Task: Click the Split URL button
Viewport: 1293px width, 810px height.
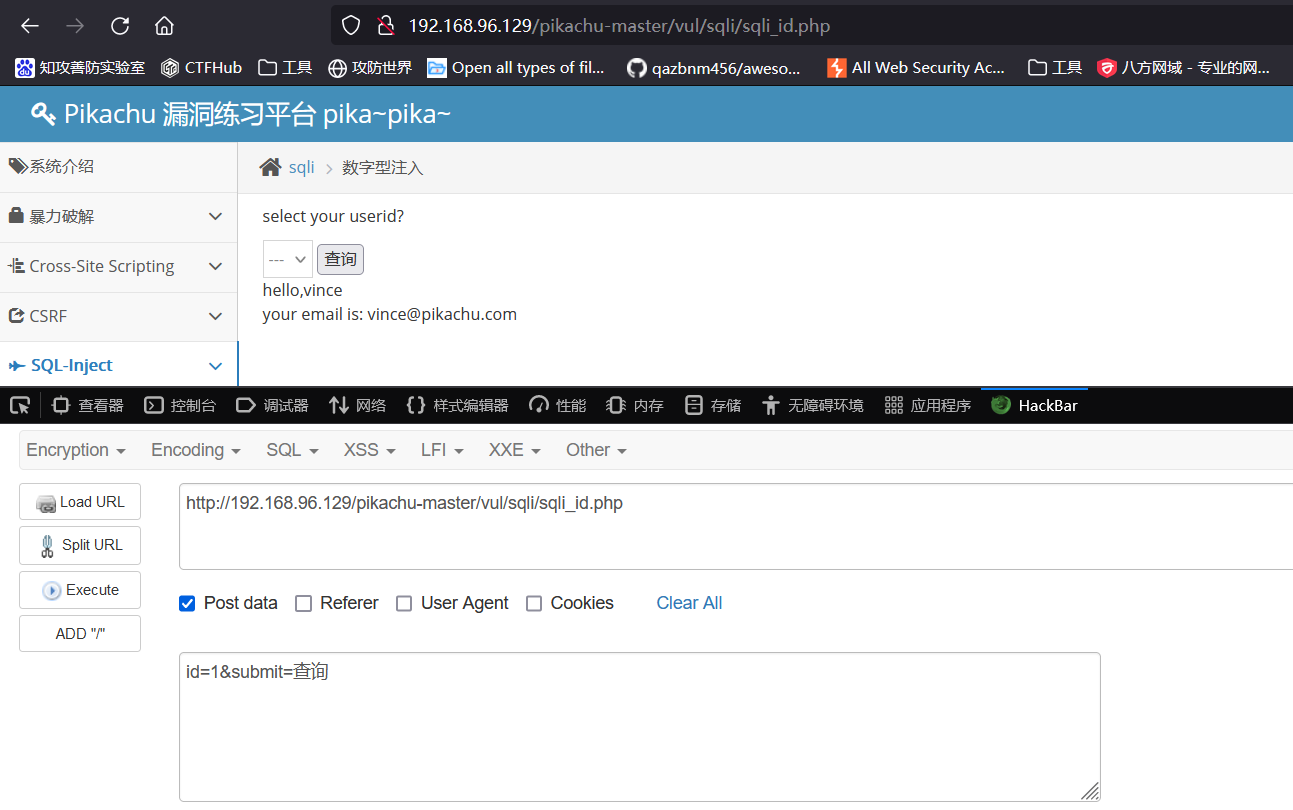Action: [80, 545]
